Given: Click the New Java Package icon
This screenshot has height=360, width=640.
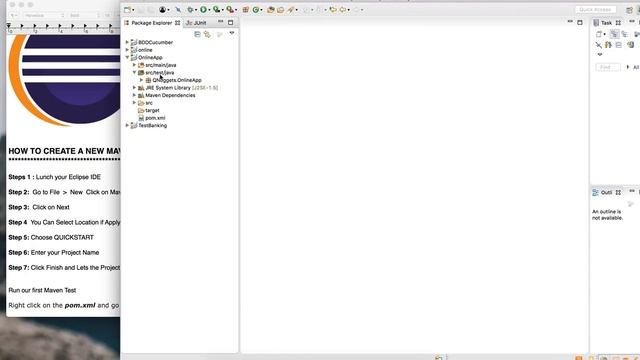Looking at the screenshot, I should pos(245,9).
